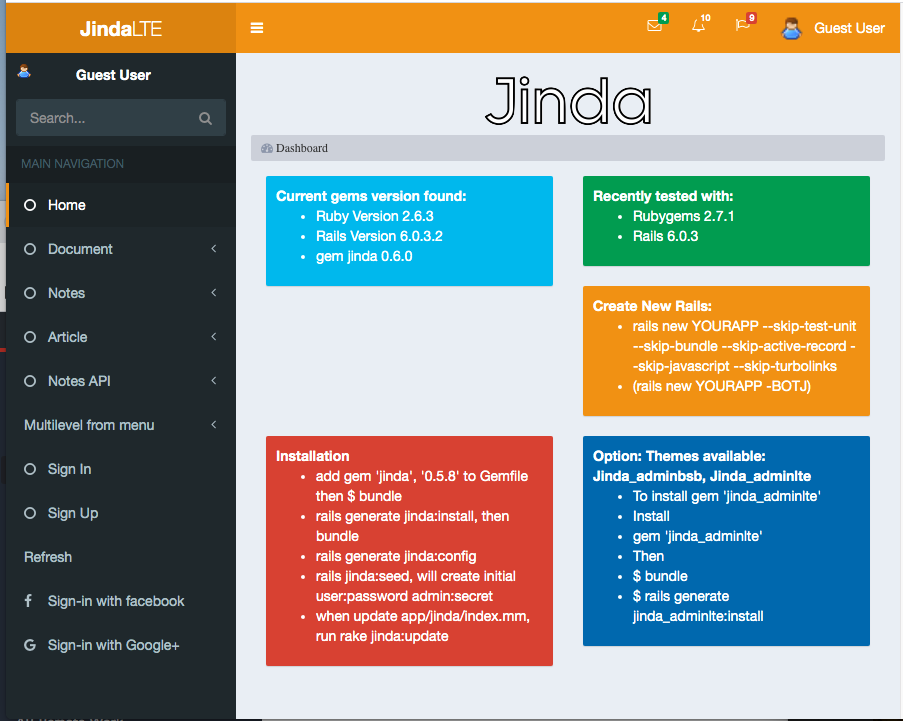903x721 pixels.
Task: Expand the Document menu chevron
Action: click(x=214, y=249)
